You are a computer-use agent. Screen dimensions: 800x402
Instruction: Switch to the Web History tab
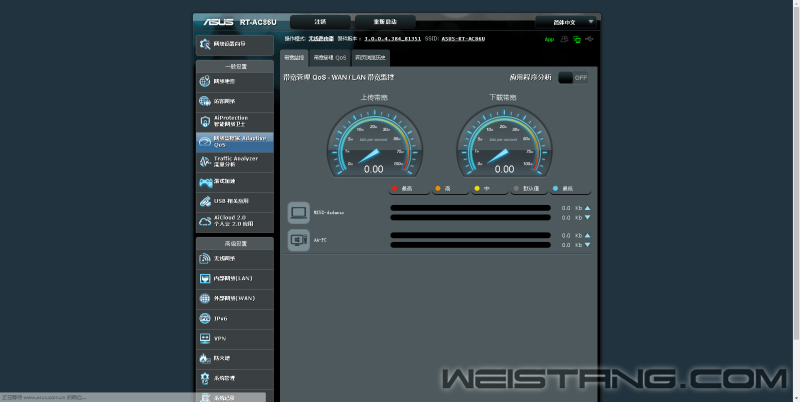click(370, 58)
